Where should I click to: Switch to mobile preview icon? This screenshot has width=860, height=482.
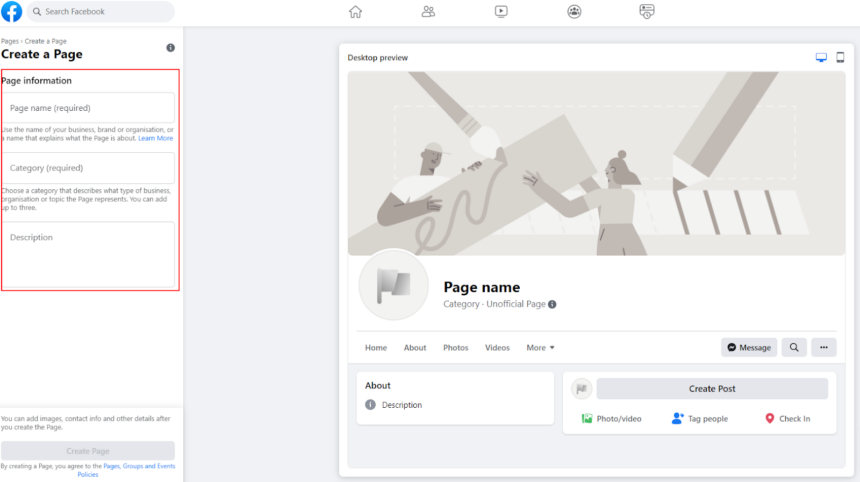point(840,57)
